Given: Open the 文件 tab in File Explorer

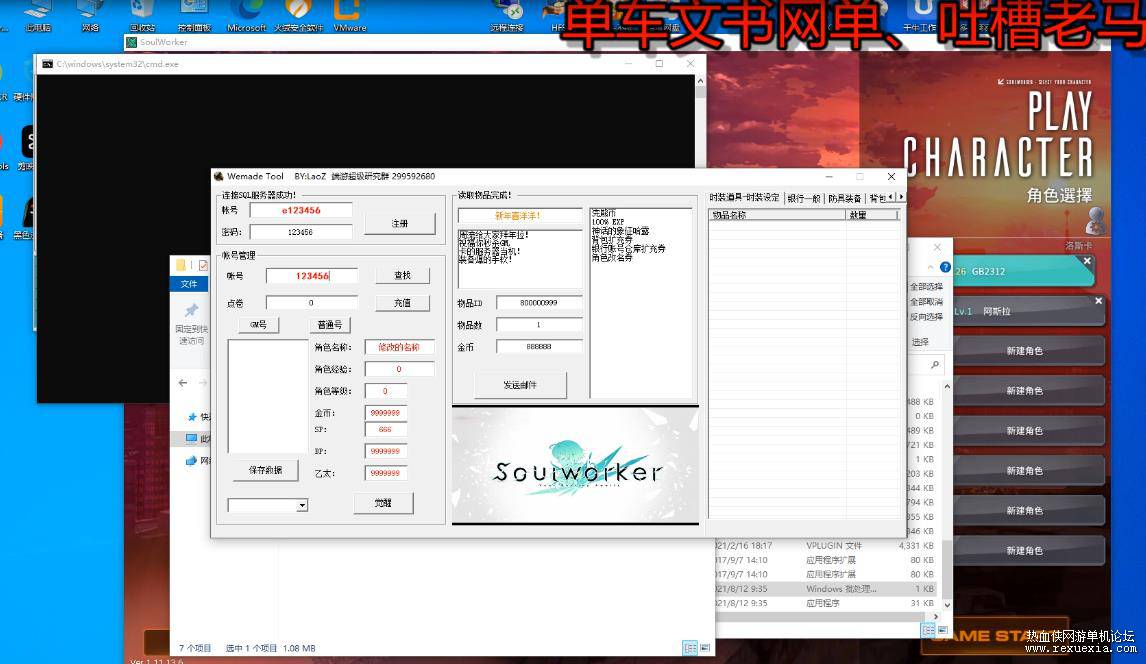Looking at the screenshot, I should click(x=189, y=284).
